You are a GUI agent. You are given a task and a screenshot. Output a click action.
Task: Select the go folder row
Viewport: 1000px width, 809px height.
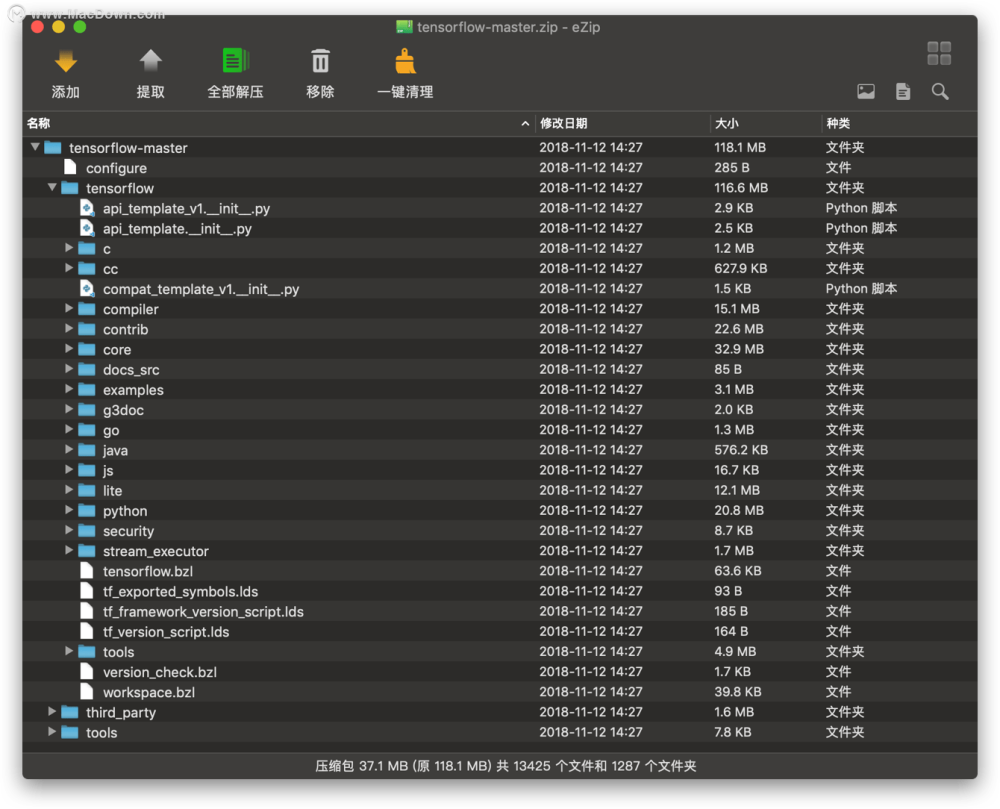pos(500,430)
